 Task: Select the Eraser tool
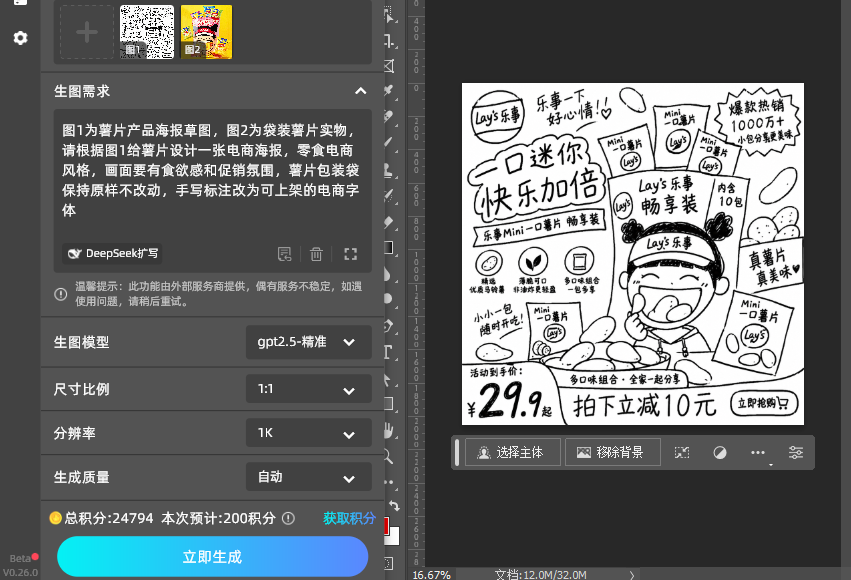[390, 222]
